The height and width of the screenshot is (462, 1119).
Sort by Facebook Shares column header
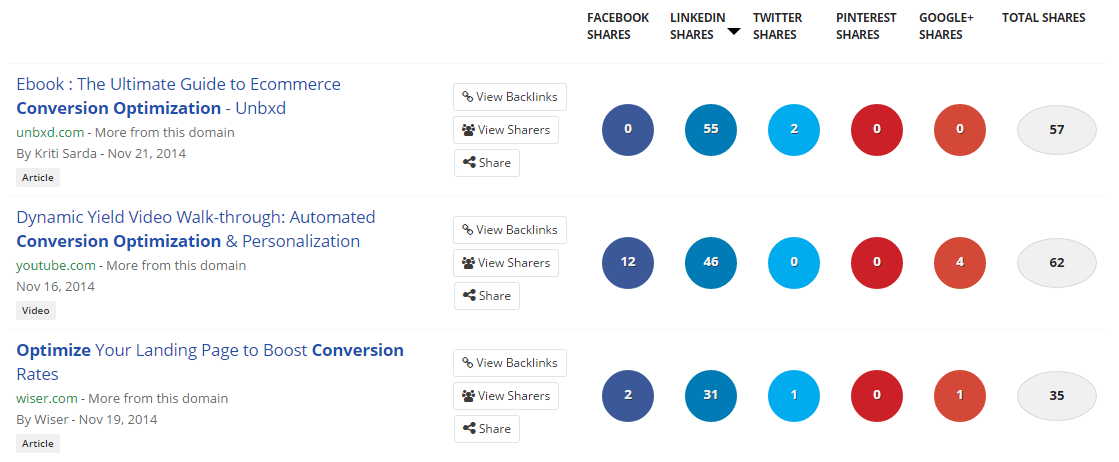click(617, 26)
